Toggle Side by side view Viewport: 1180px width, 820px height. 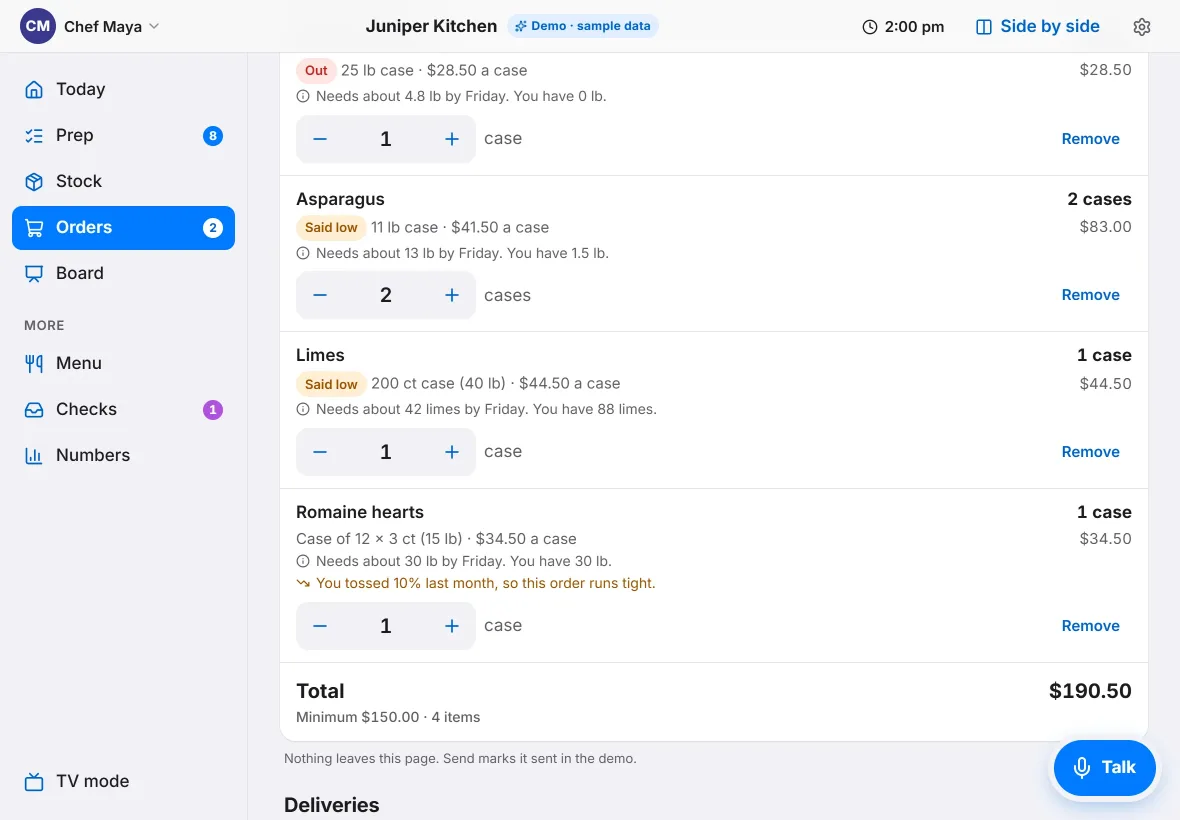[1038, 27]
